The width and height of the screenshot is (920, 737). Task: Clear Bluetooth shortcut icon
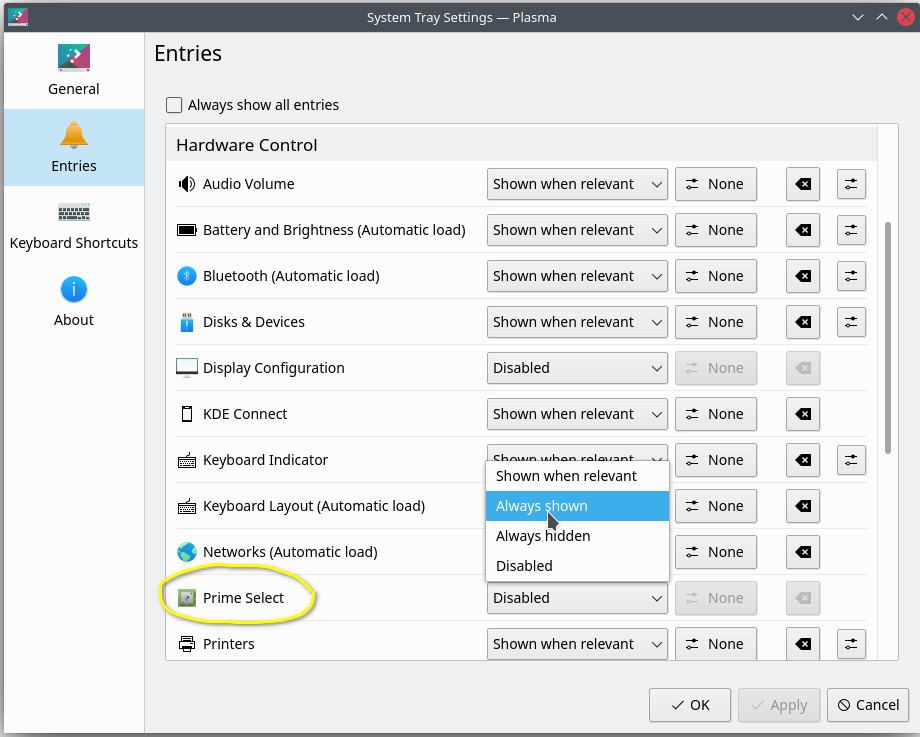[803, 276]
